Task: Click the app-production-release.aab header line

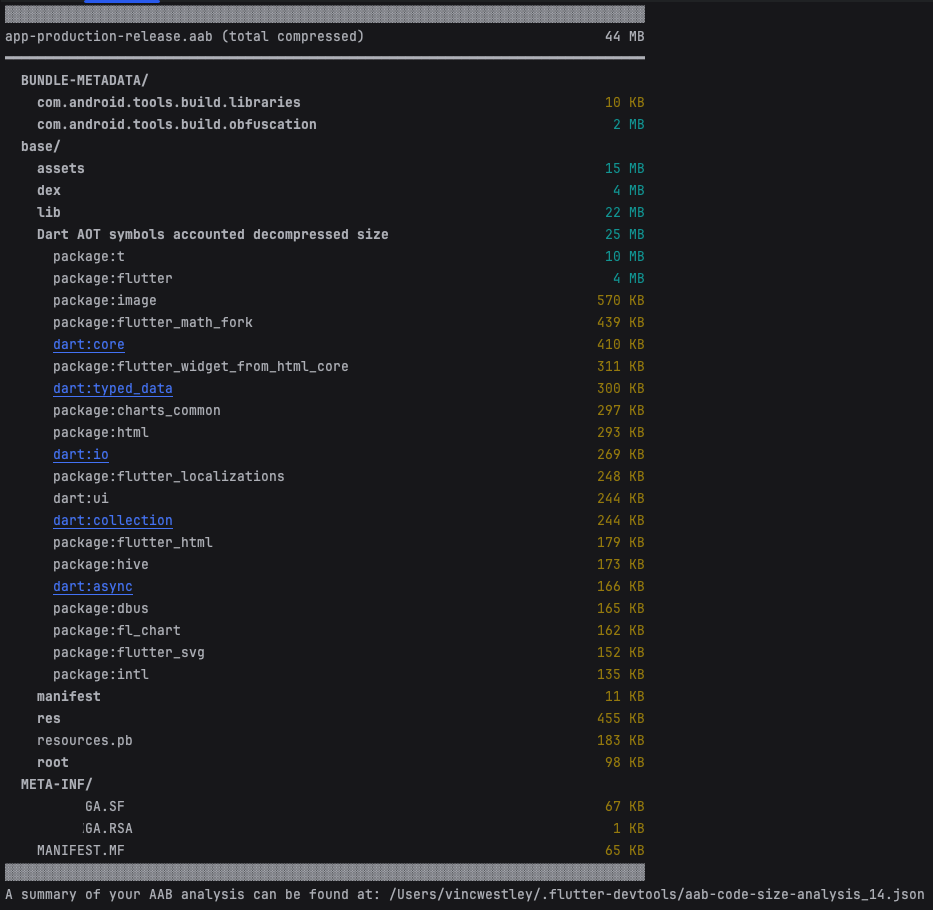Action: tap(185, 37)
